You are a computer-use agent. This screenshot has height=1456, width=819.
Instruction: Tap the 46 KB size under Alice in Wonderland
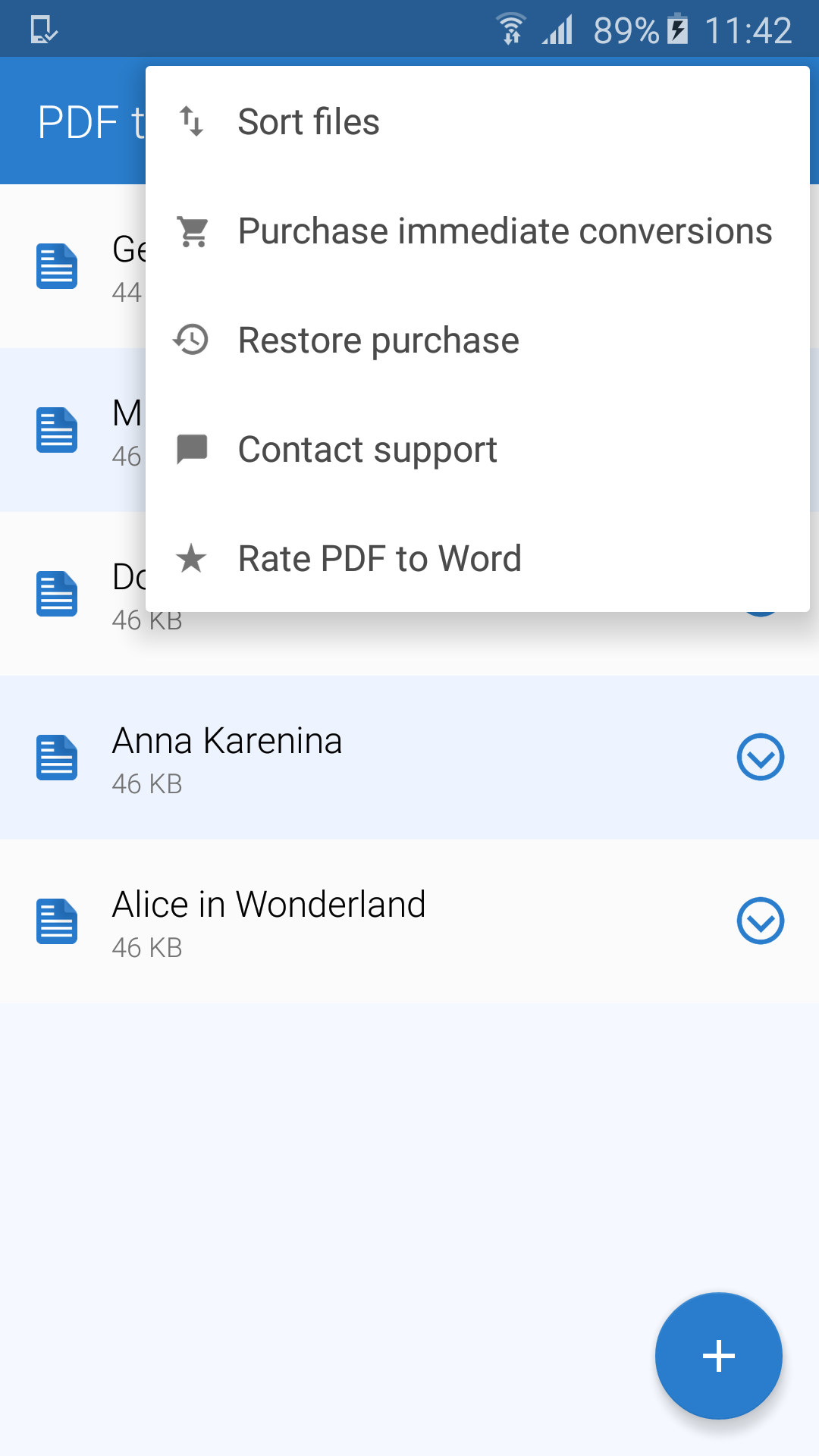[x=147, y=948]
